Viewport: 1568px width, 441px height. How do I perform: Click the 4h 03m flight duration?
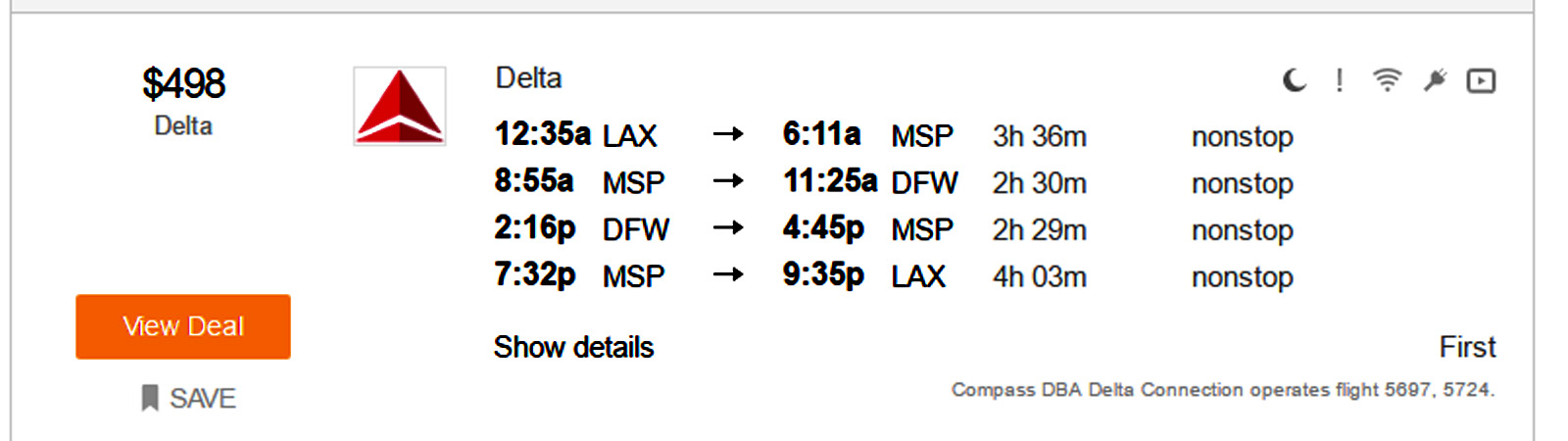1039,276
